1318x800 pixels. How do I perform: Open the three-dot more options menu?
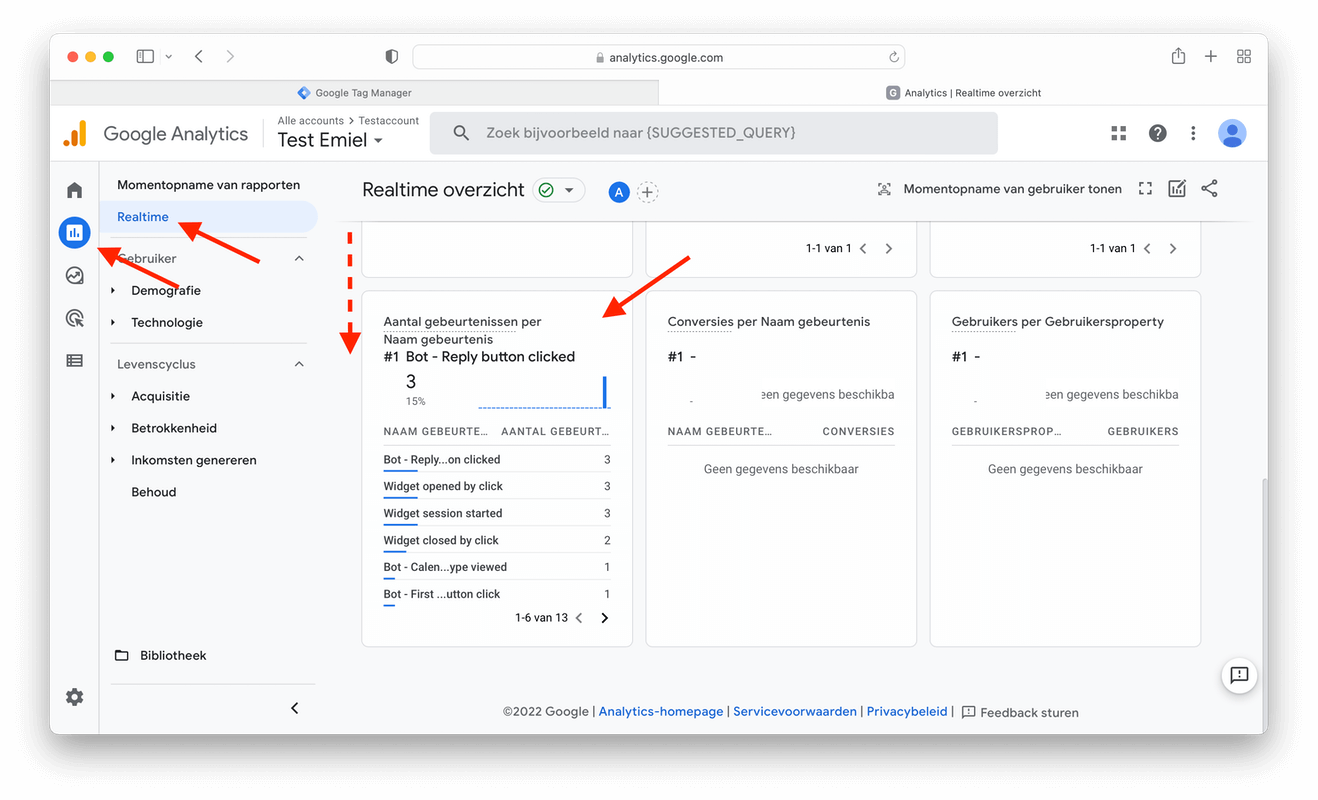tap(1193, 133)
